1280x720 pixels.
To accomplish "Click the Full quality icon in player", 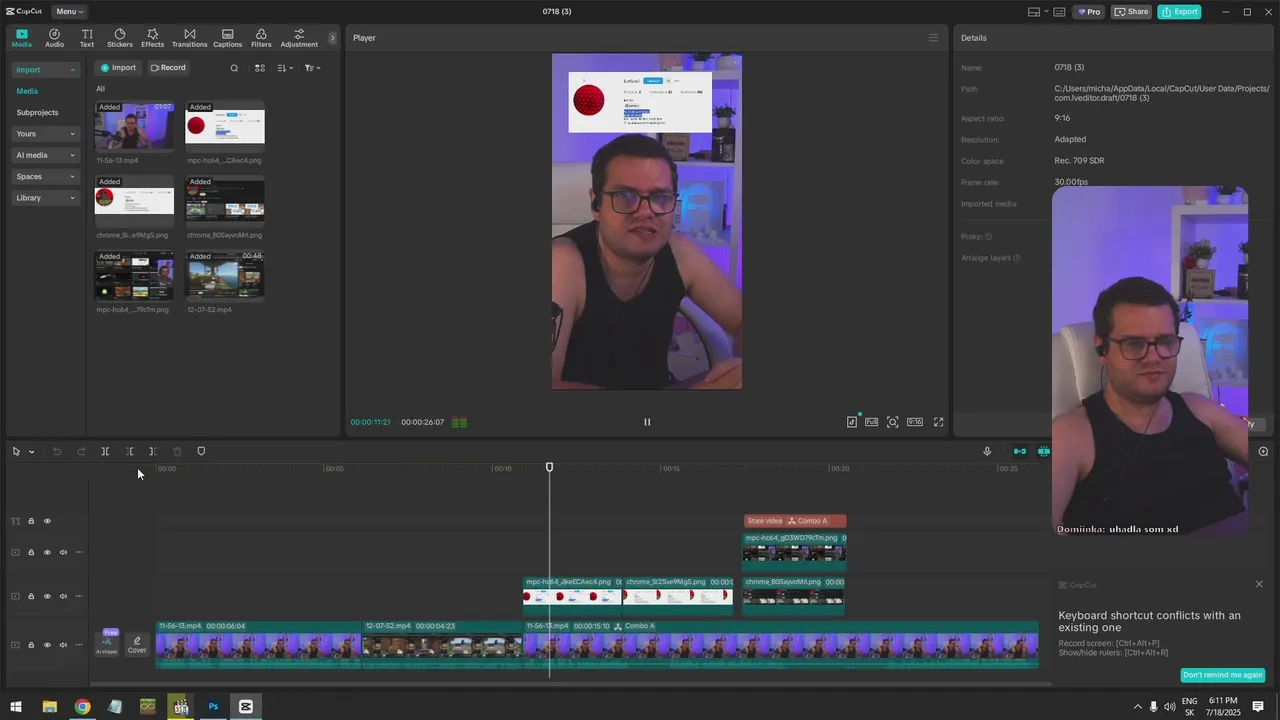I will (872, 422).
